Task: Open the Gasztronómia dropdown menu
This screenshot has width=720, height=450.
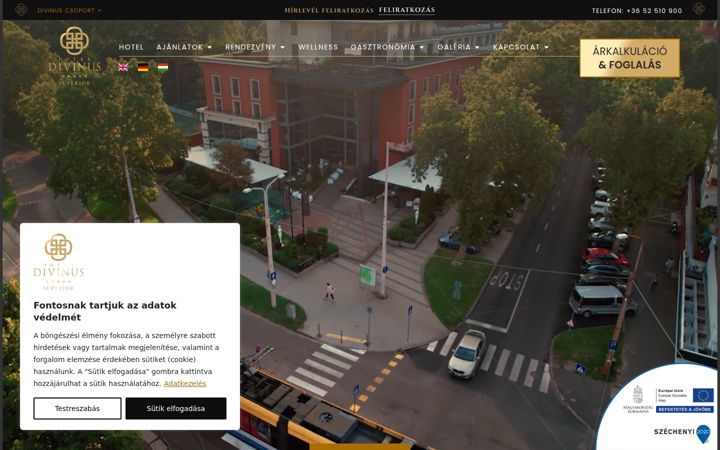Action: (x=387, y=47)
